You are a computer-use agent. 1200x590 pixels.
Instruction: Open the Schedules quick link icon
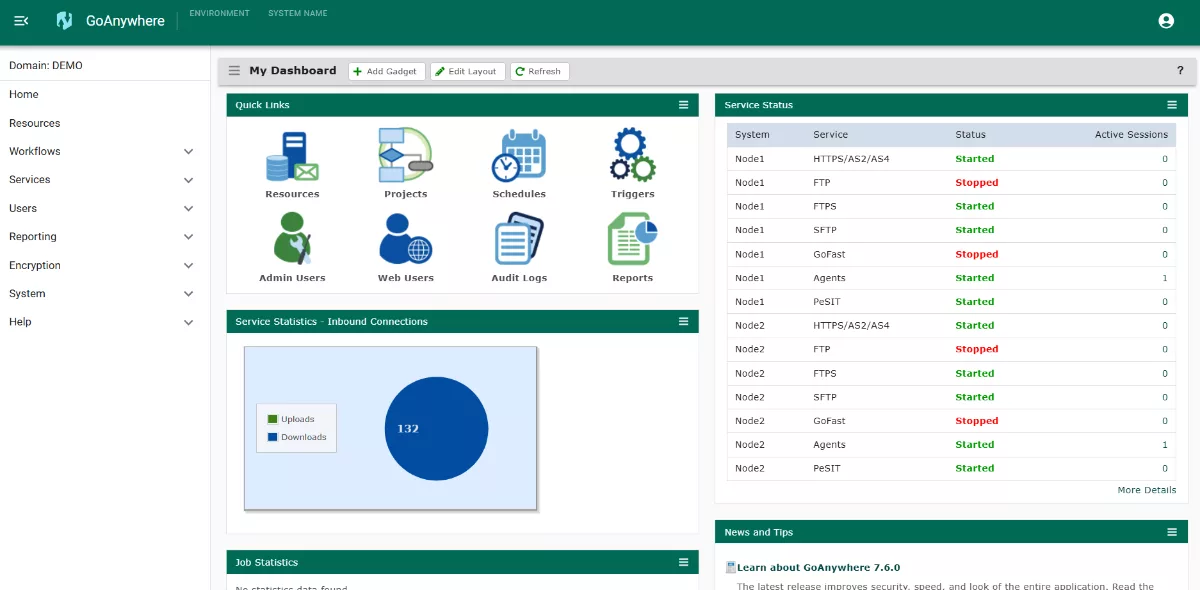click(518, 156)
